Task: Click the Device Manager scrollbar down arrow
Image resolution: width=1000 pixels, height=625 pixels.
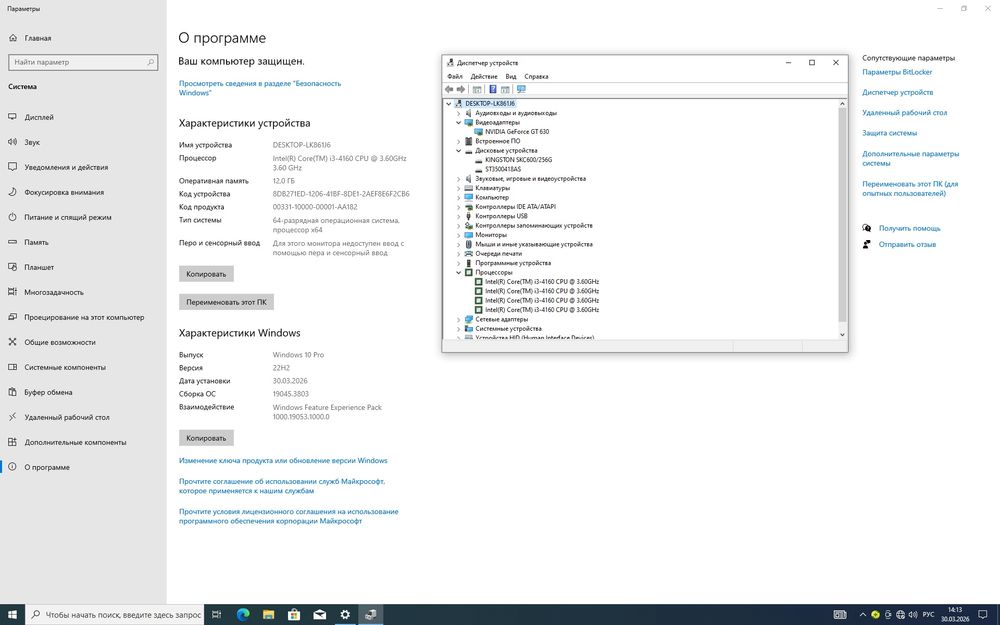Action: coord(842,334)
